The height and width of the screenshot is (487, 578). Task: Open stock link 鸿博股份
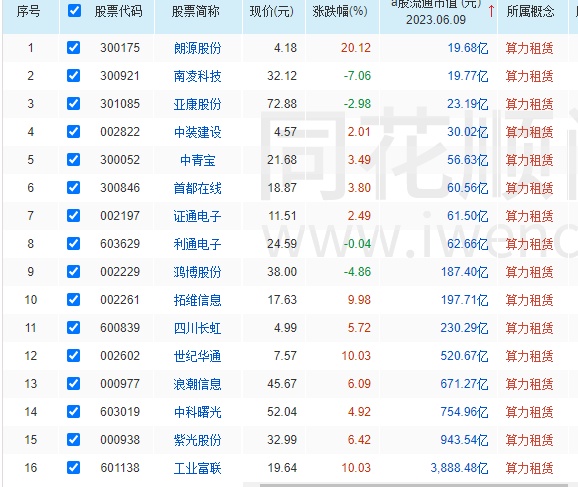point(198,272)
